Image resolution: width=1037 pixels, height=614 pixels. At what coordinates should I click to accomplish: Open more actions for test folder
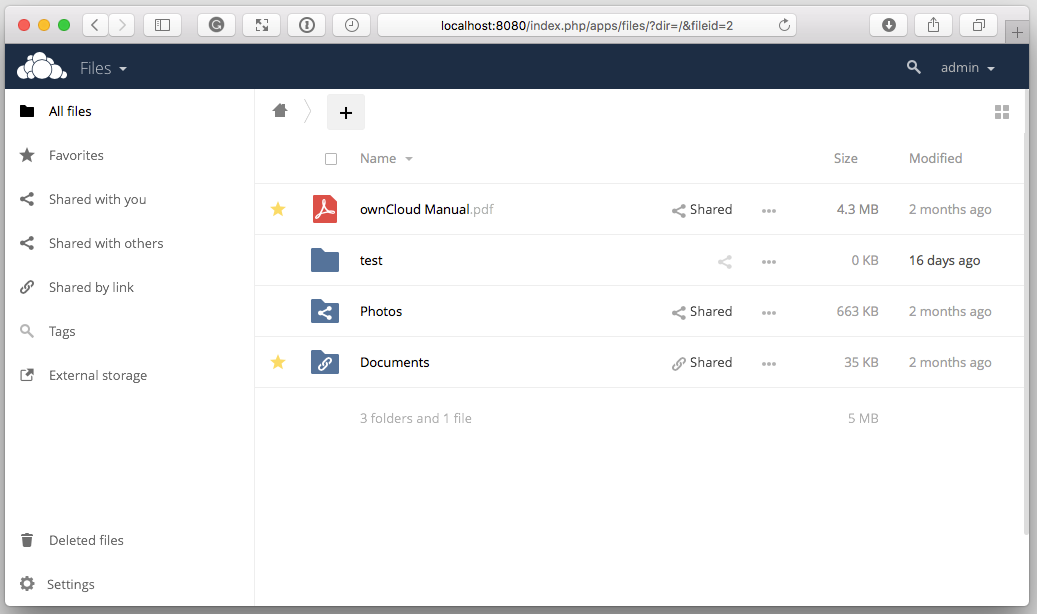(768, 262)
